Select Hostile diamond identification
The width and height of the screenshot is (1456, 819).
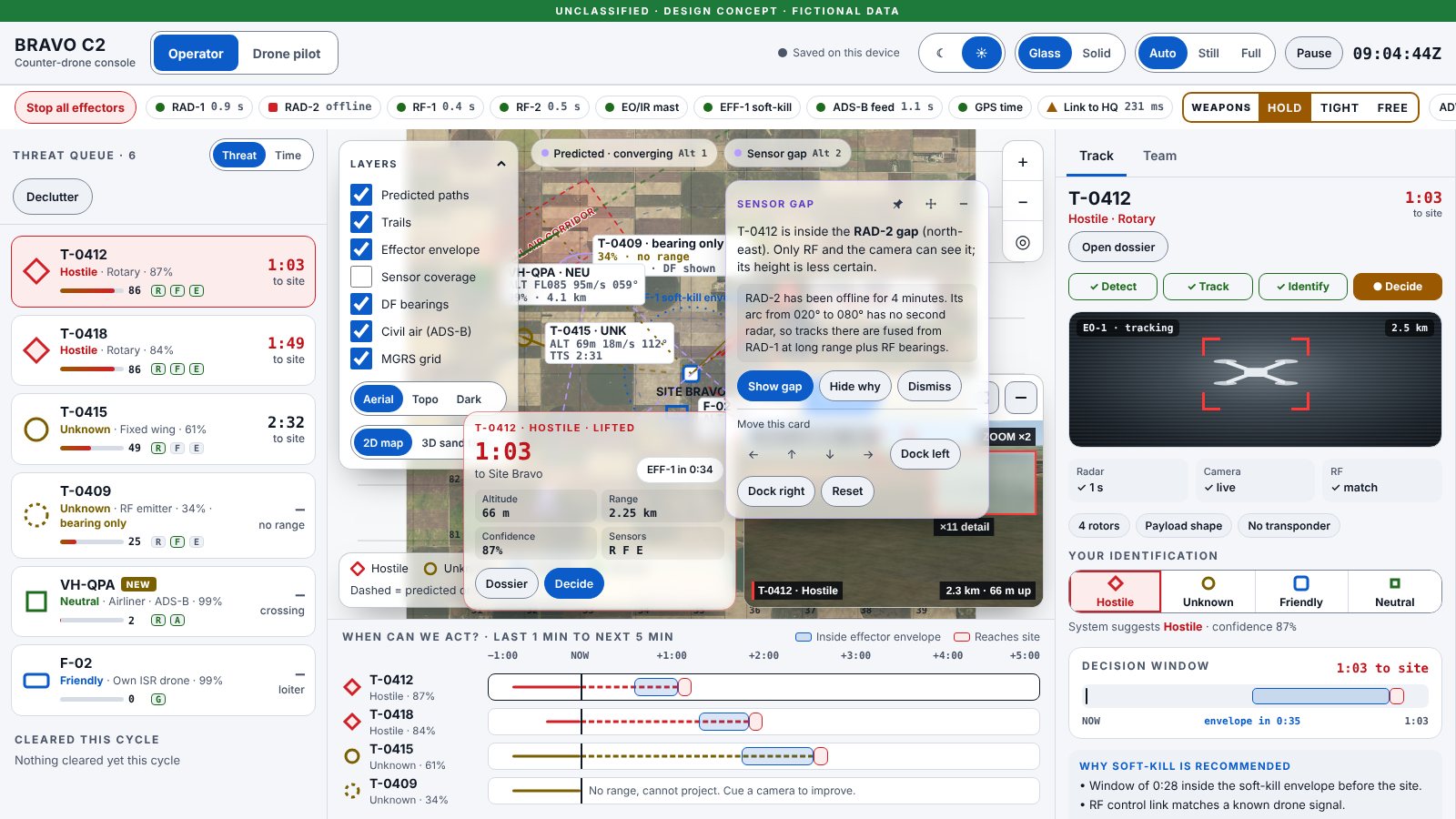1115,591
